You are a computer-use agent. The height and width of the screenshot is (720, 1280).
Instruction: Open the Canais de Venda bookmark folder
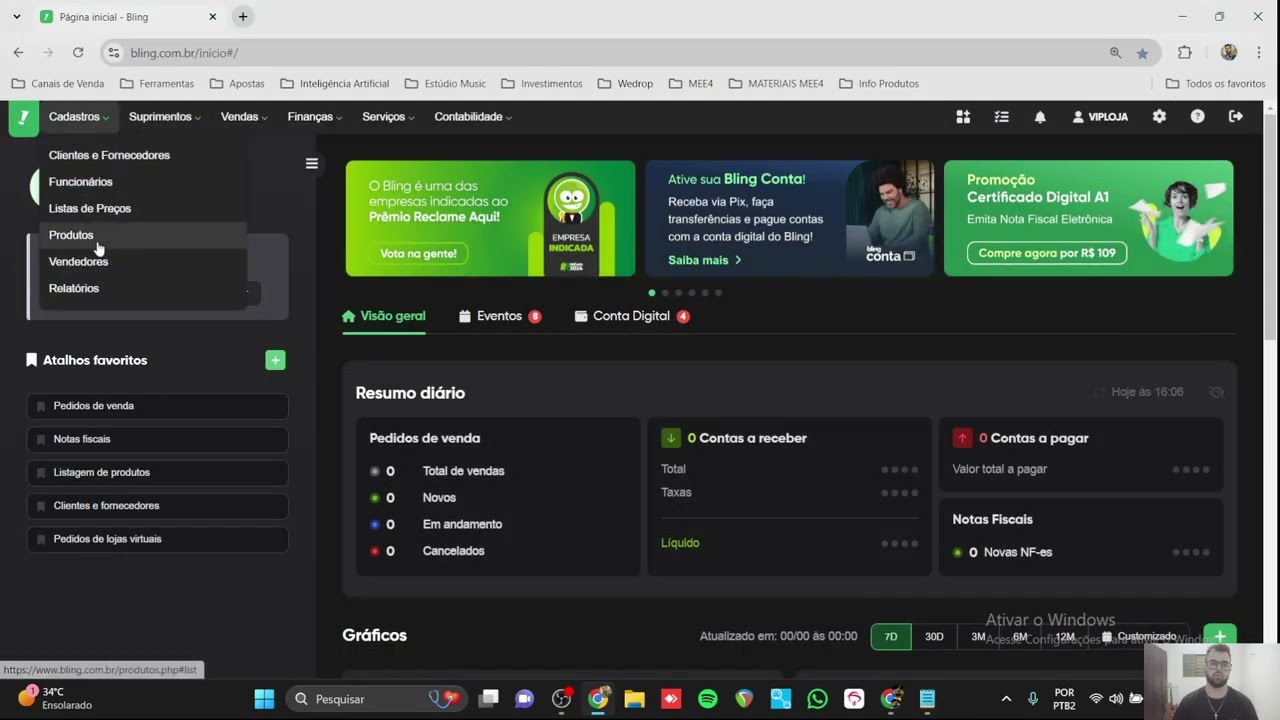tap(58, 84)
